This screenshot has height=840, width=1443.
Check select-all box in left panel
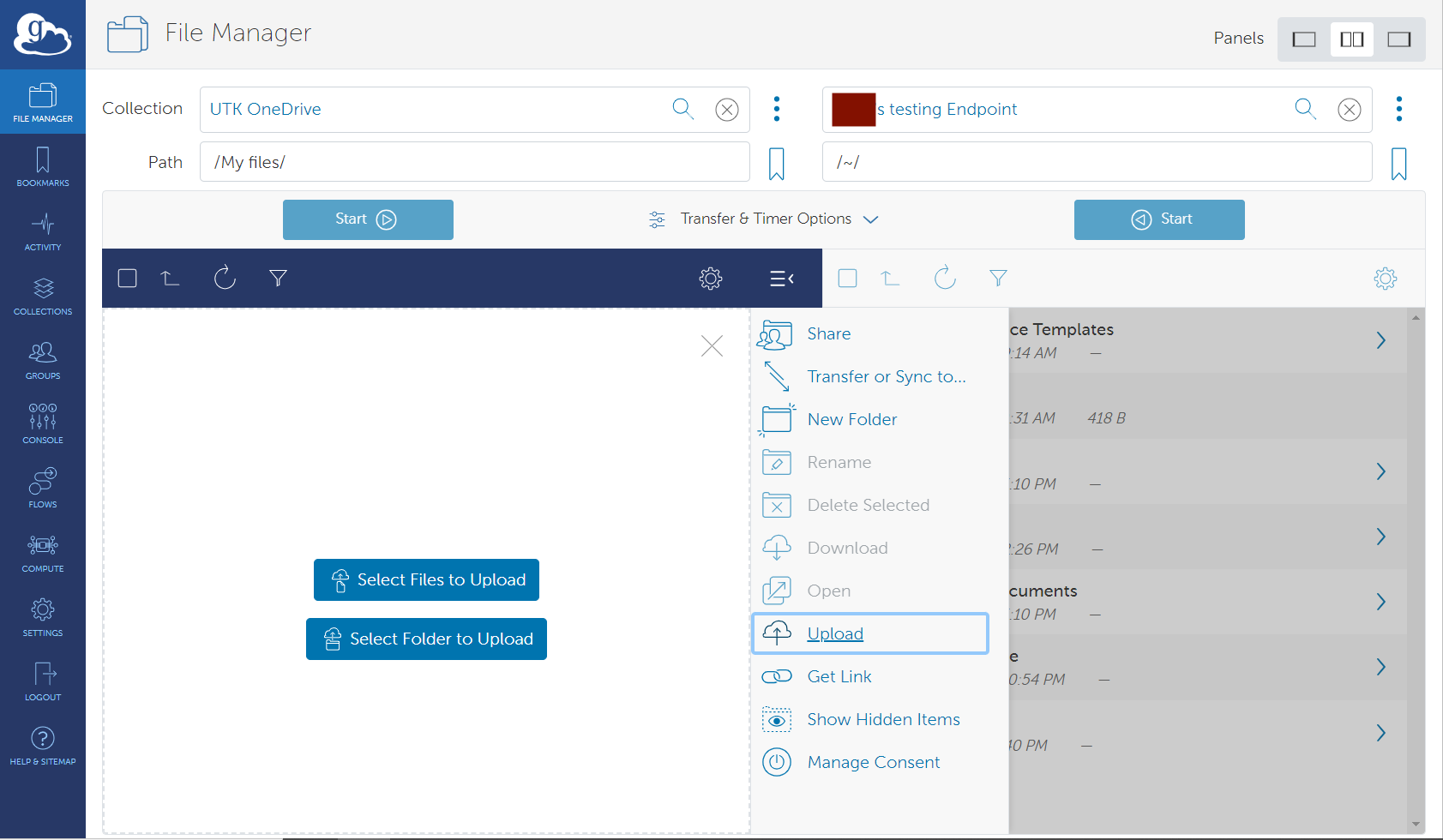point(128,278)
